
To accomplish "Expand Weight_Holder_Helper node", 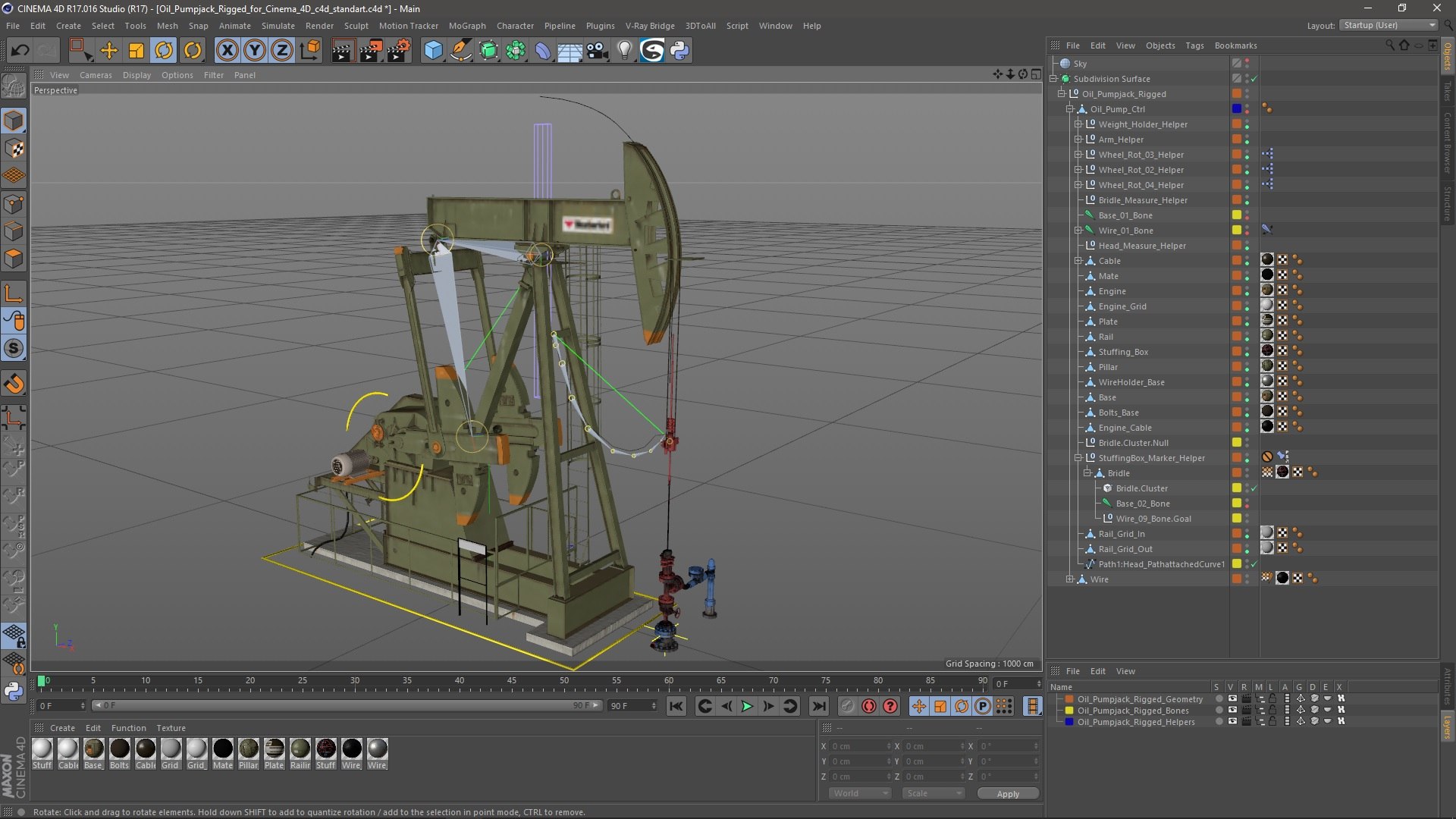I will point(1078,124).
